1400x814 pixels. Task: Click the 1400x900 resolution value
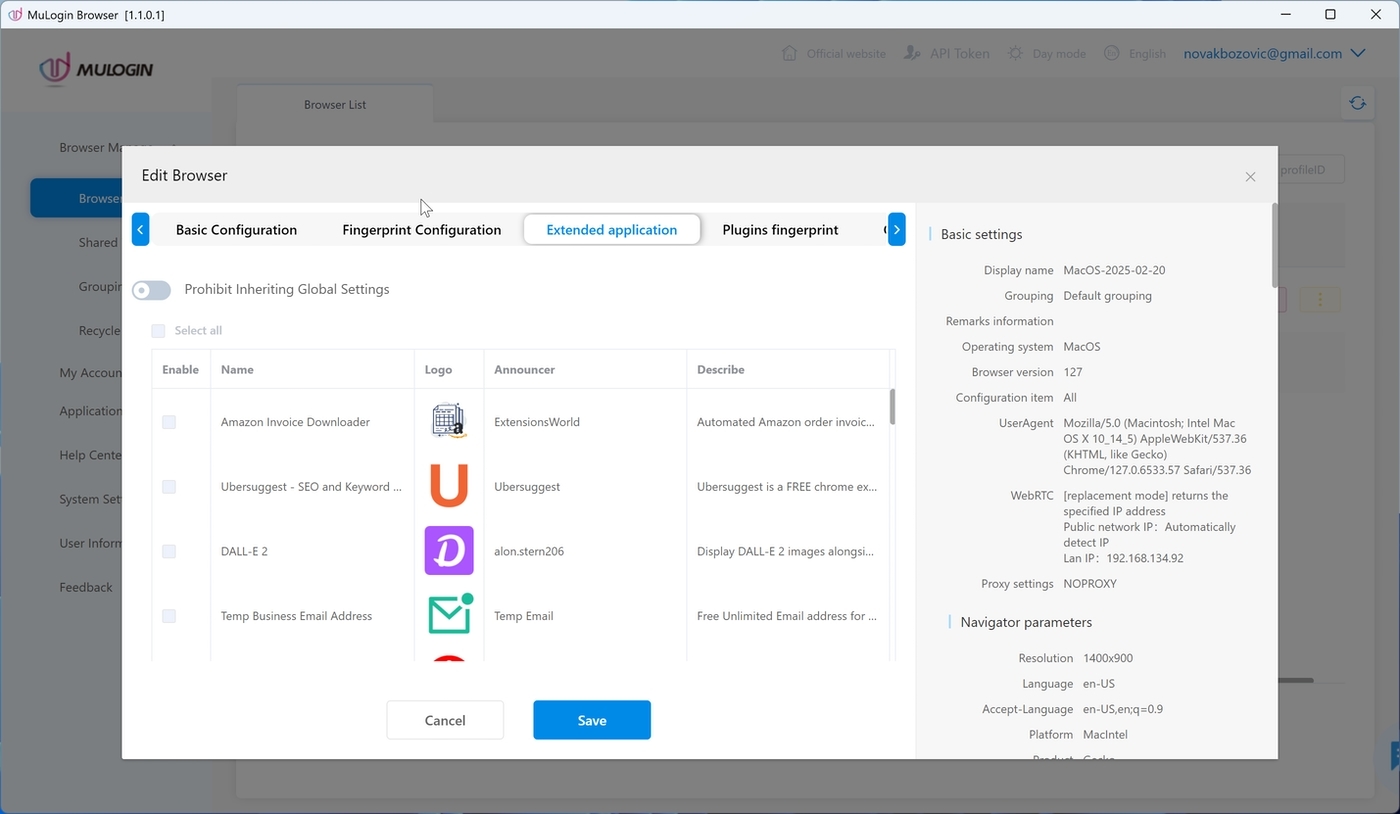(1108, 658)
